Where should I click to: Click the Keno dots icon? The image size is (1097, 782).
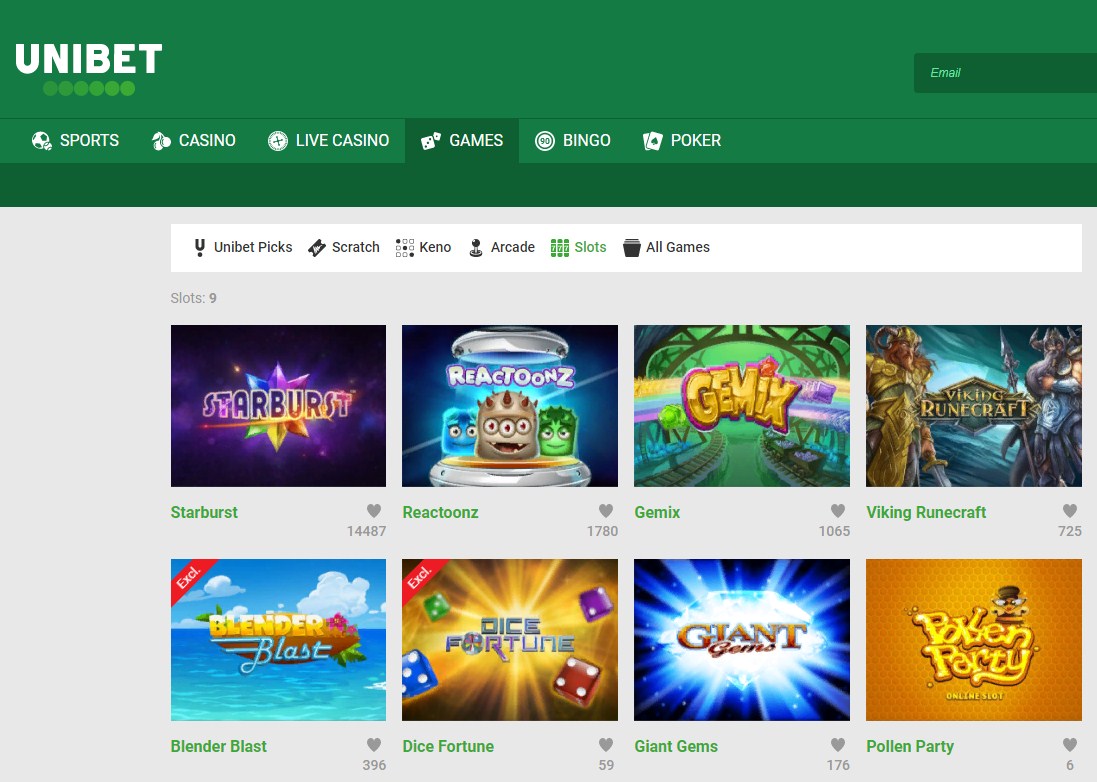coord(404,248)
